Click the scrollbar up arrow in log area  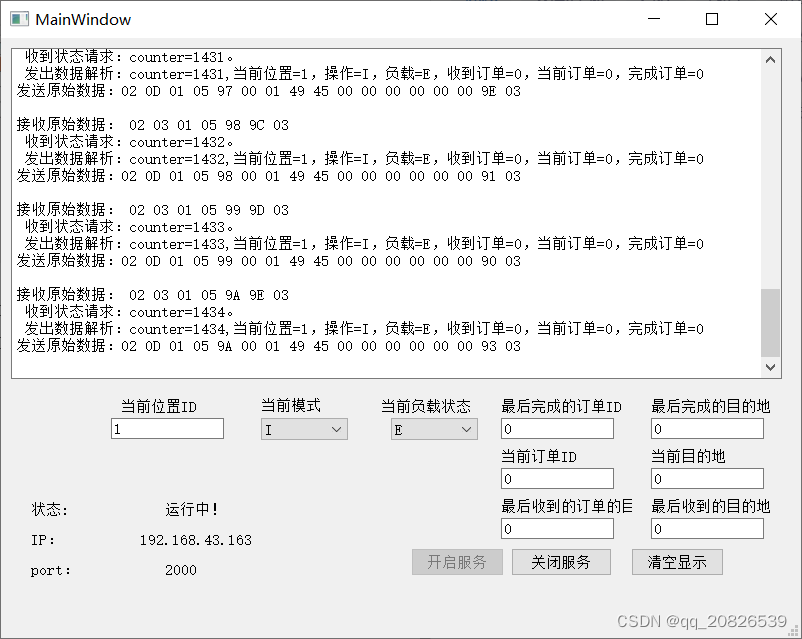pos(770,58)
